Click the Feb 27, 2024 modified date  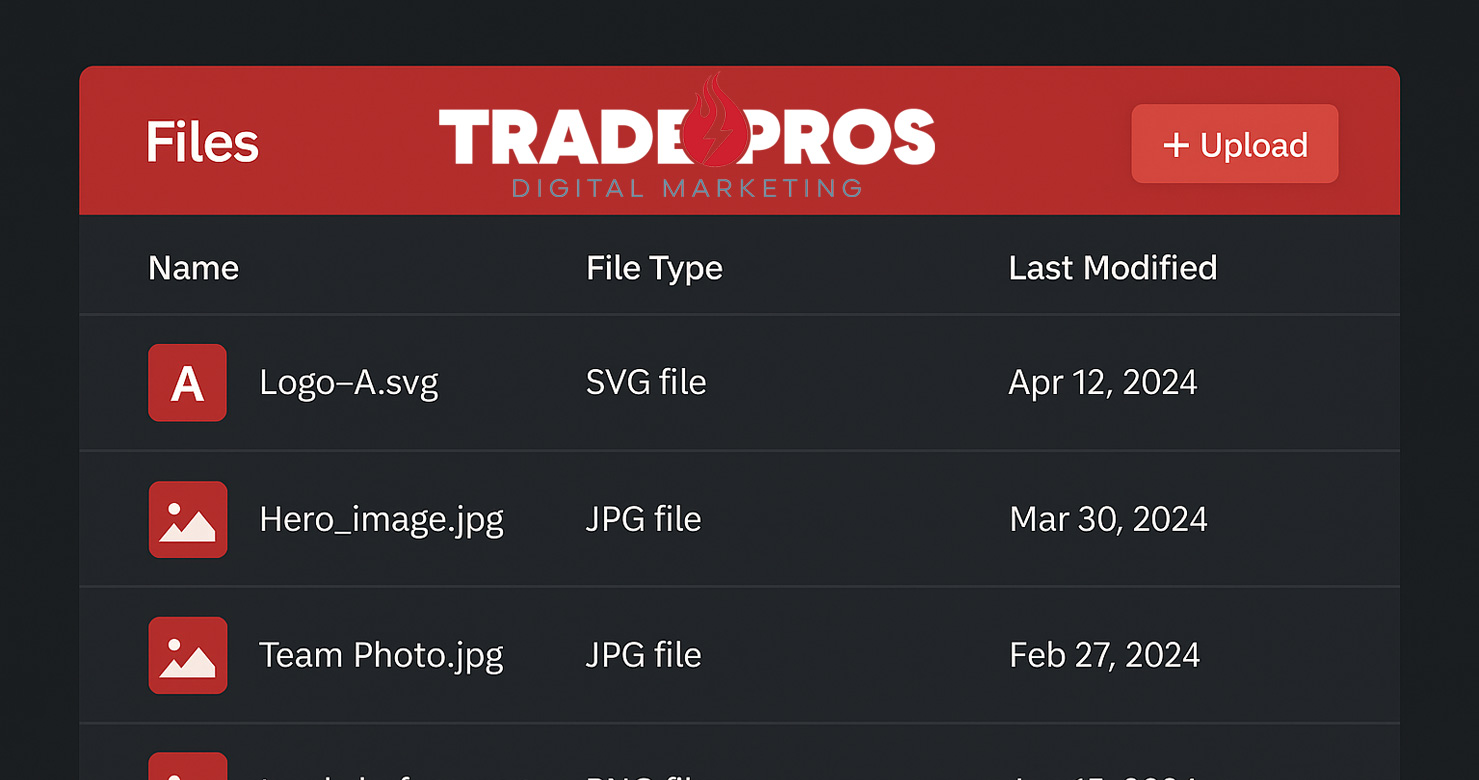tap(1104, 655)
